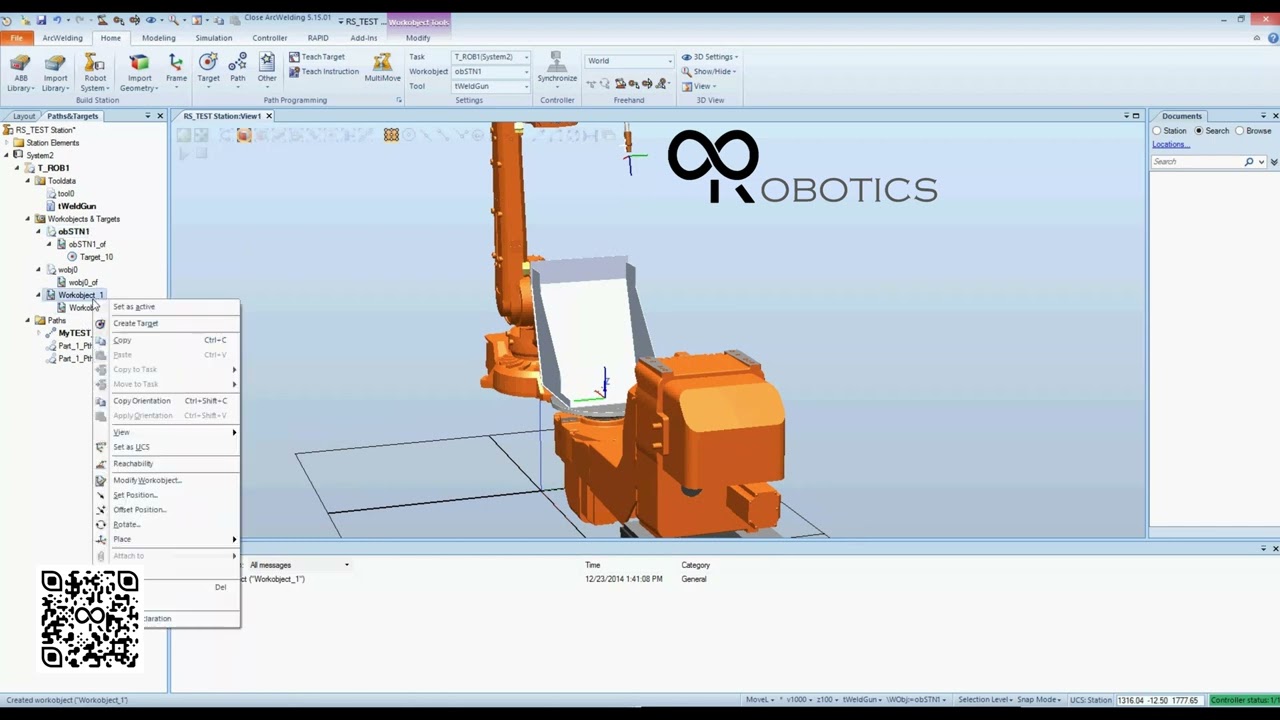Collapse the Workobjects & Targets node
The height and width of the screenshot is (720, 1280).
coord(28,219)
